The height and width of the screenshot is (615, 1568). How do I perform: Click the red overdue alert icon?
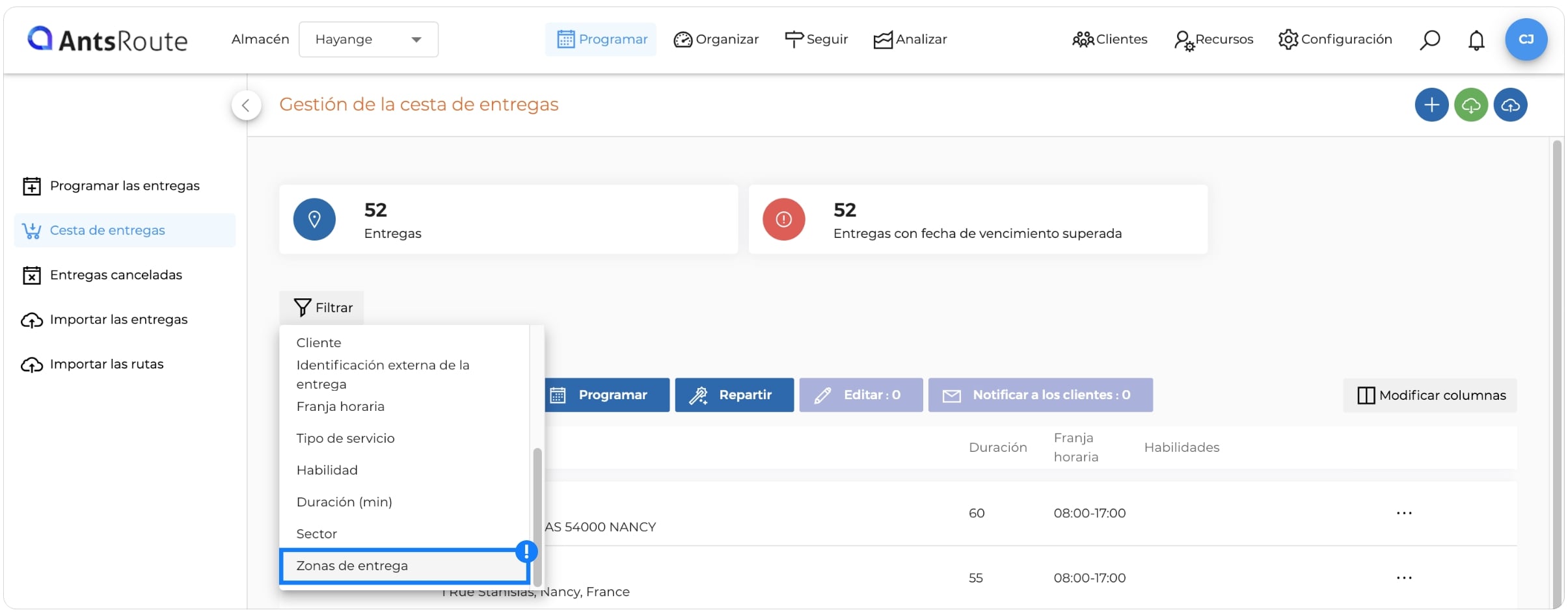pos(783,220)
